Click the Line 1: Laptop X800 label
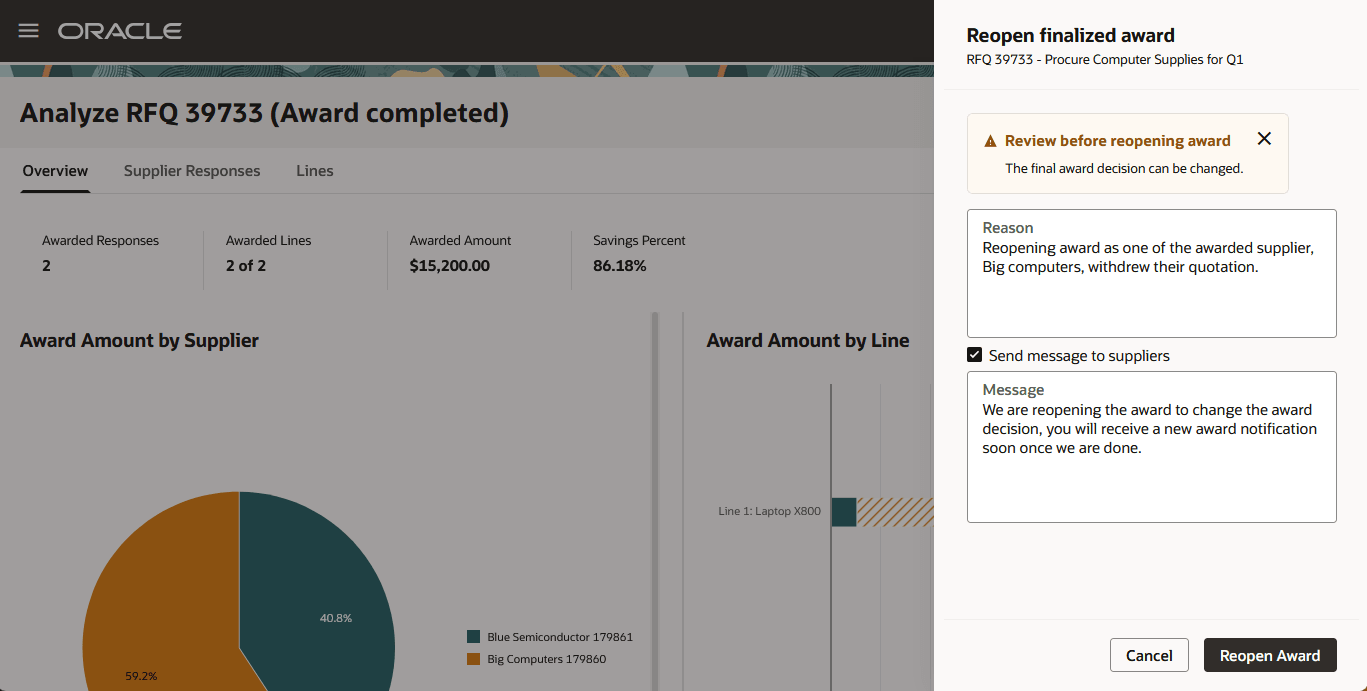The image size is (1367, 691). [769, 511]
